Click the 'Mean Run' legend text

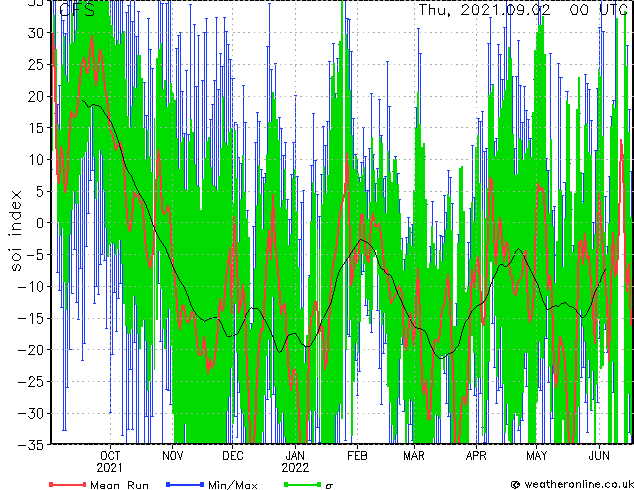(119, 485)
